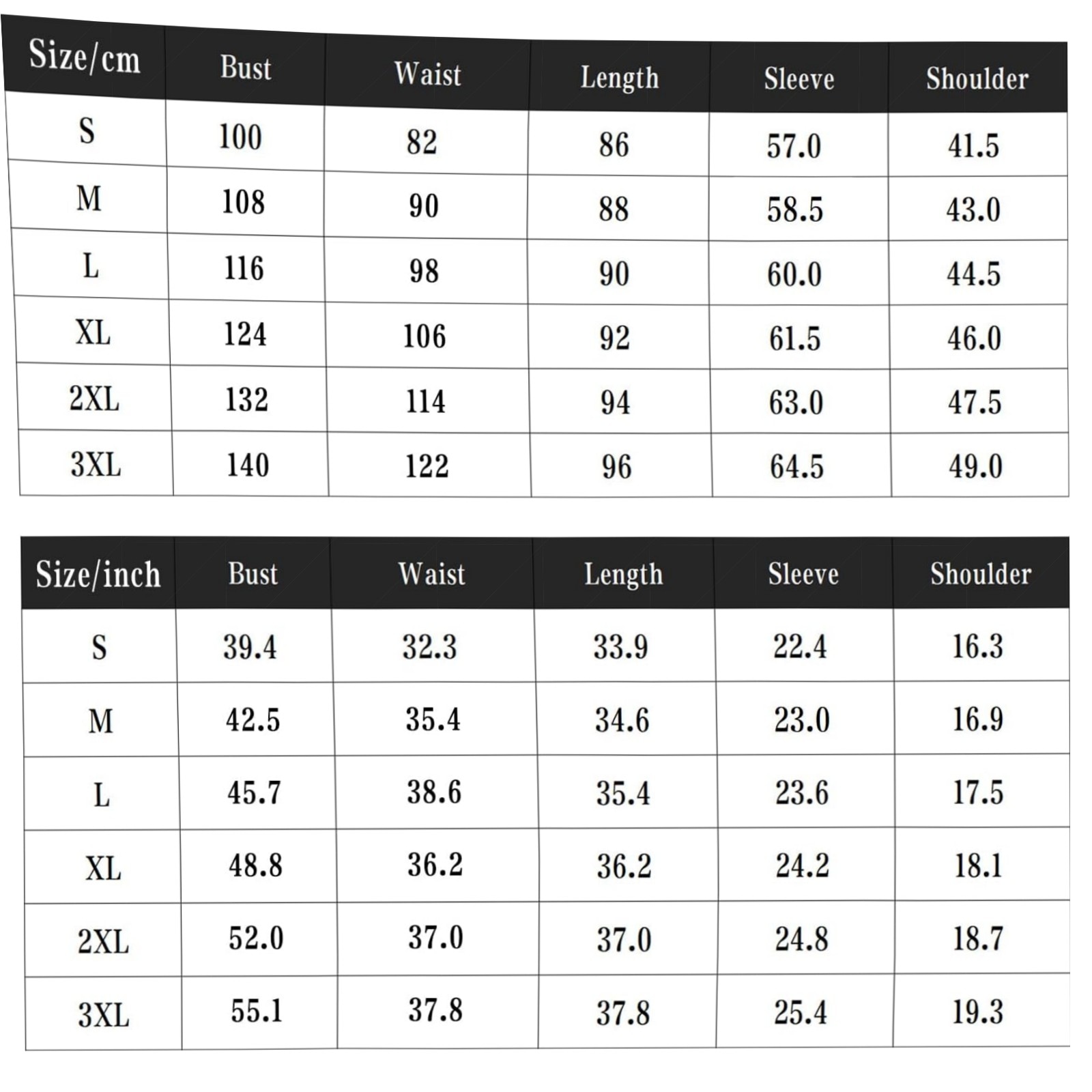This screenshot has width=1092, height=1092.
Task: Click the Size/cm header cell
Action: tap(85, 57)
